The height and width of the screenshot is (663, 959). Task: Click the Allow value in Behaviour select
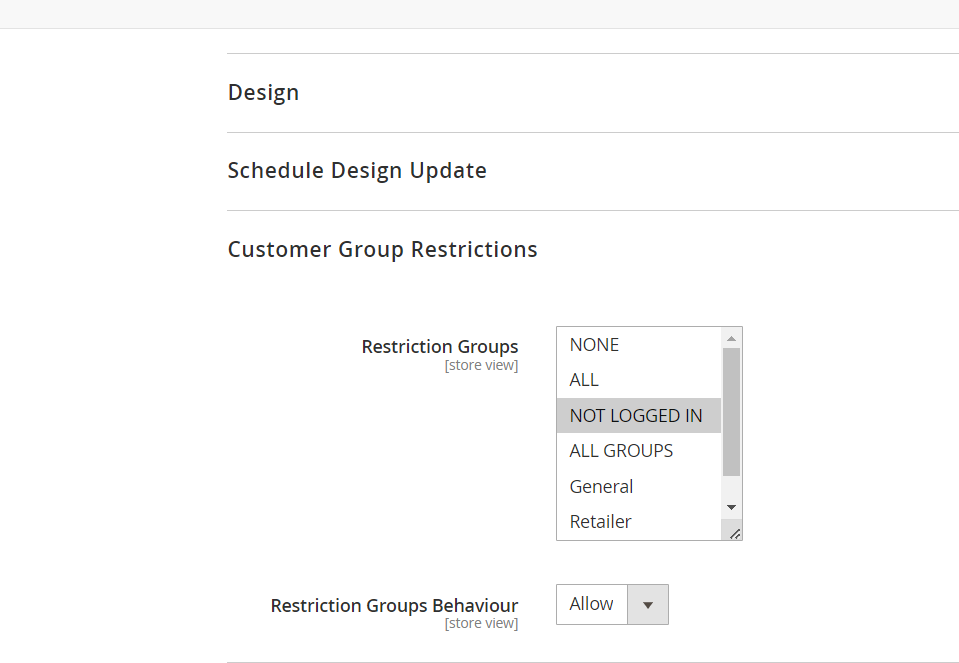tap(592, 605)
